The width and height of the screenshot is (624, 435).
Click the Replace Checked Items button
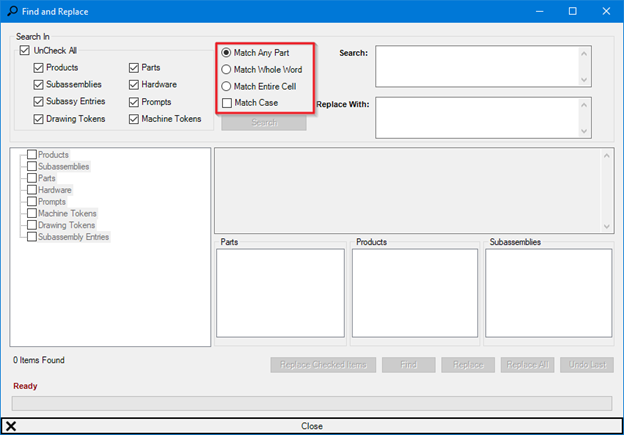pos(323,365)
